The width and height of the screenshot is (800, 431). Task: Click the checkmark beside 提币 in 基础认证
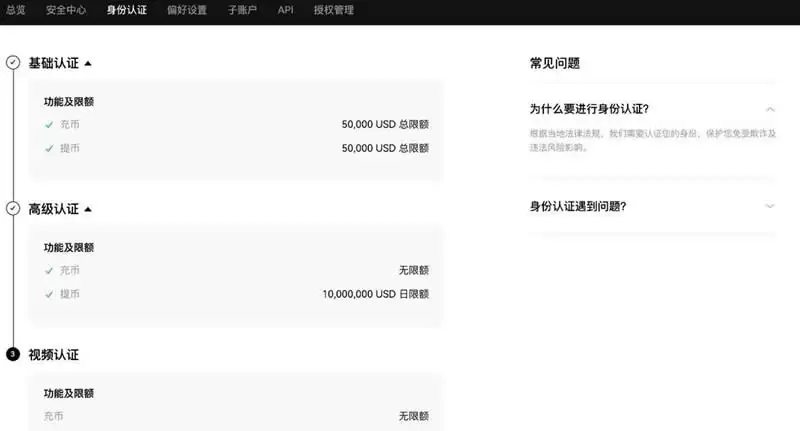(49, 148)
